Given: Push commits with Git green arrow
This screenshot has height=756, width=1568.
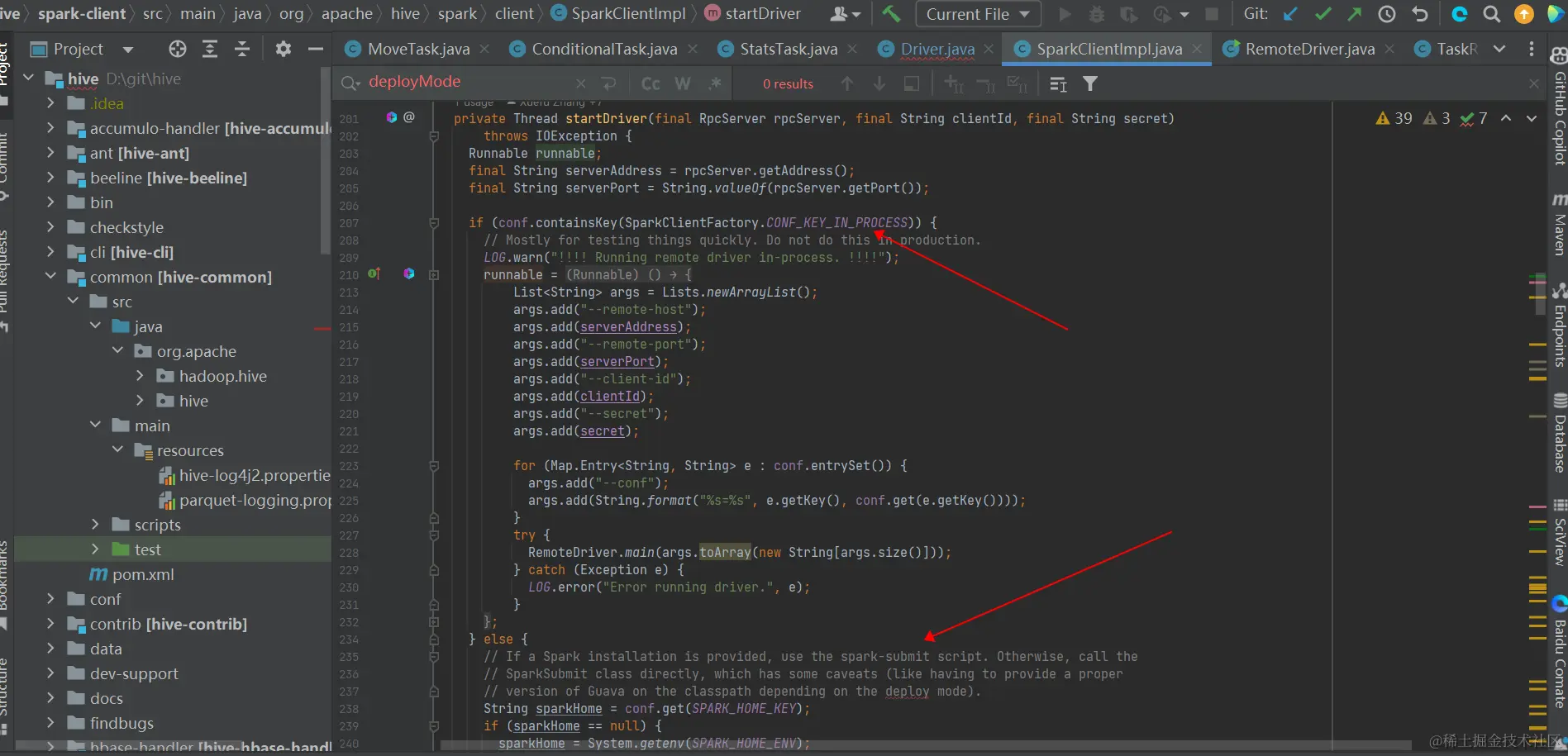Looking at the screenshot, I should tap(1355, 14).
